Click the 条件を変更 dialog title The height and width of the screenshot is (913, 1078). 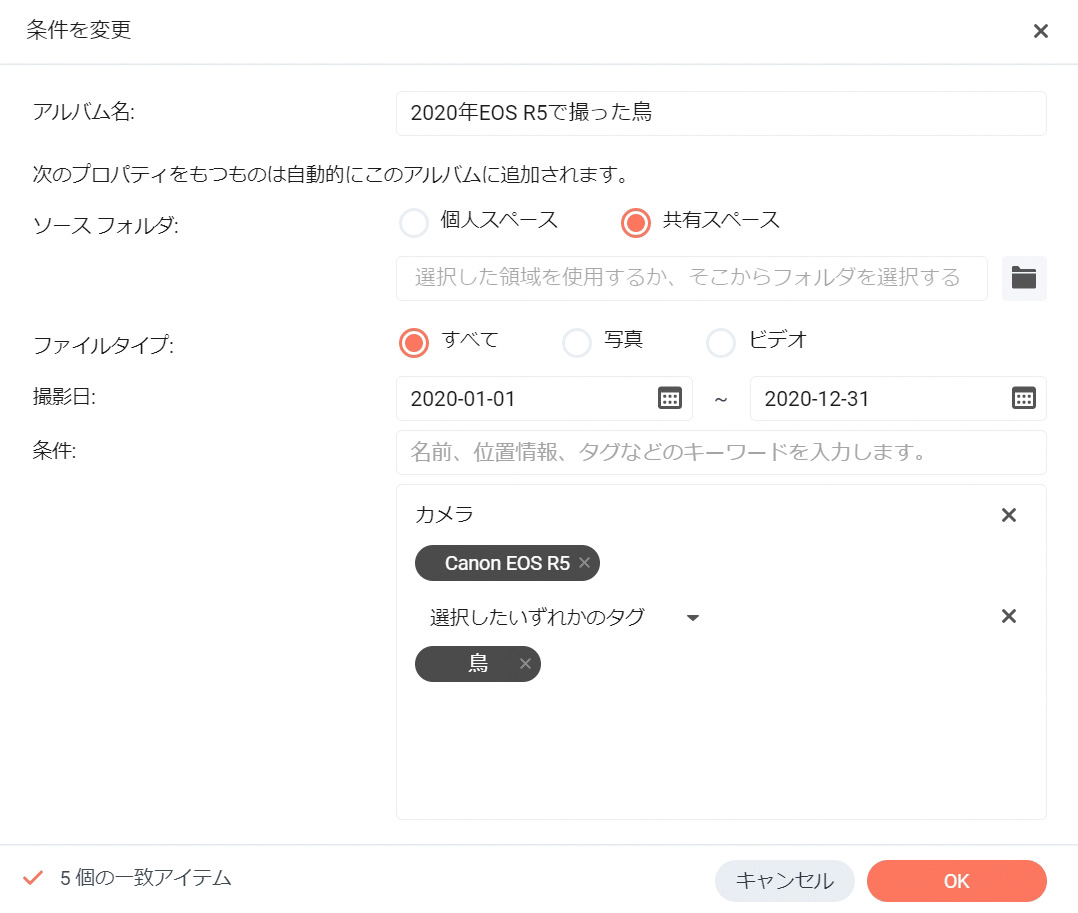pos(79,31)
